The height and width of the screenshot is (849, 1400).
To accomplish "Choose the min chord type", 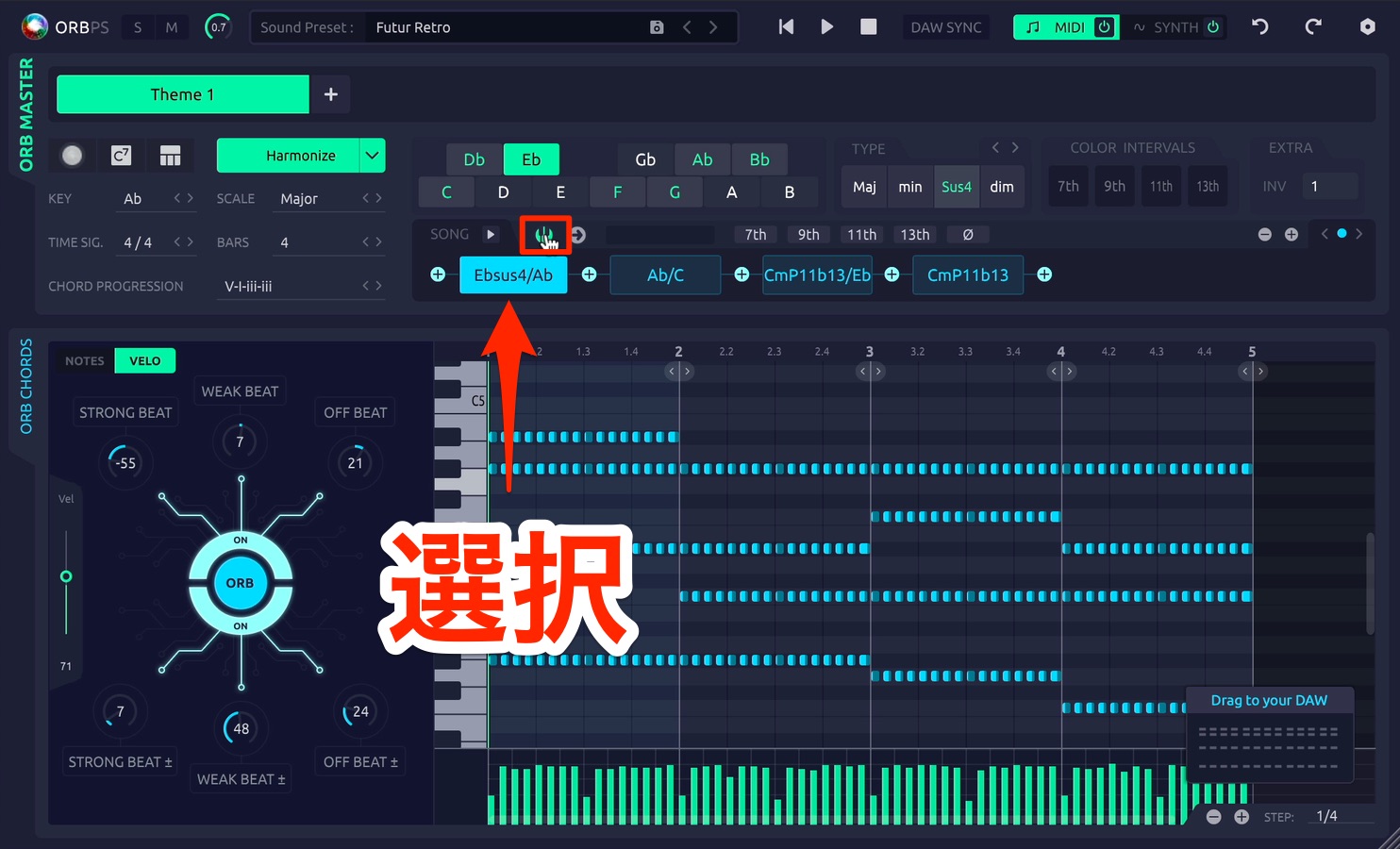I will pos(910,187).
